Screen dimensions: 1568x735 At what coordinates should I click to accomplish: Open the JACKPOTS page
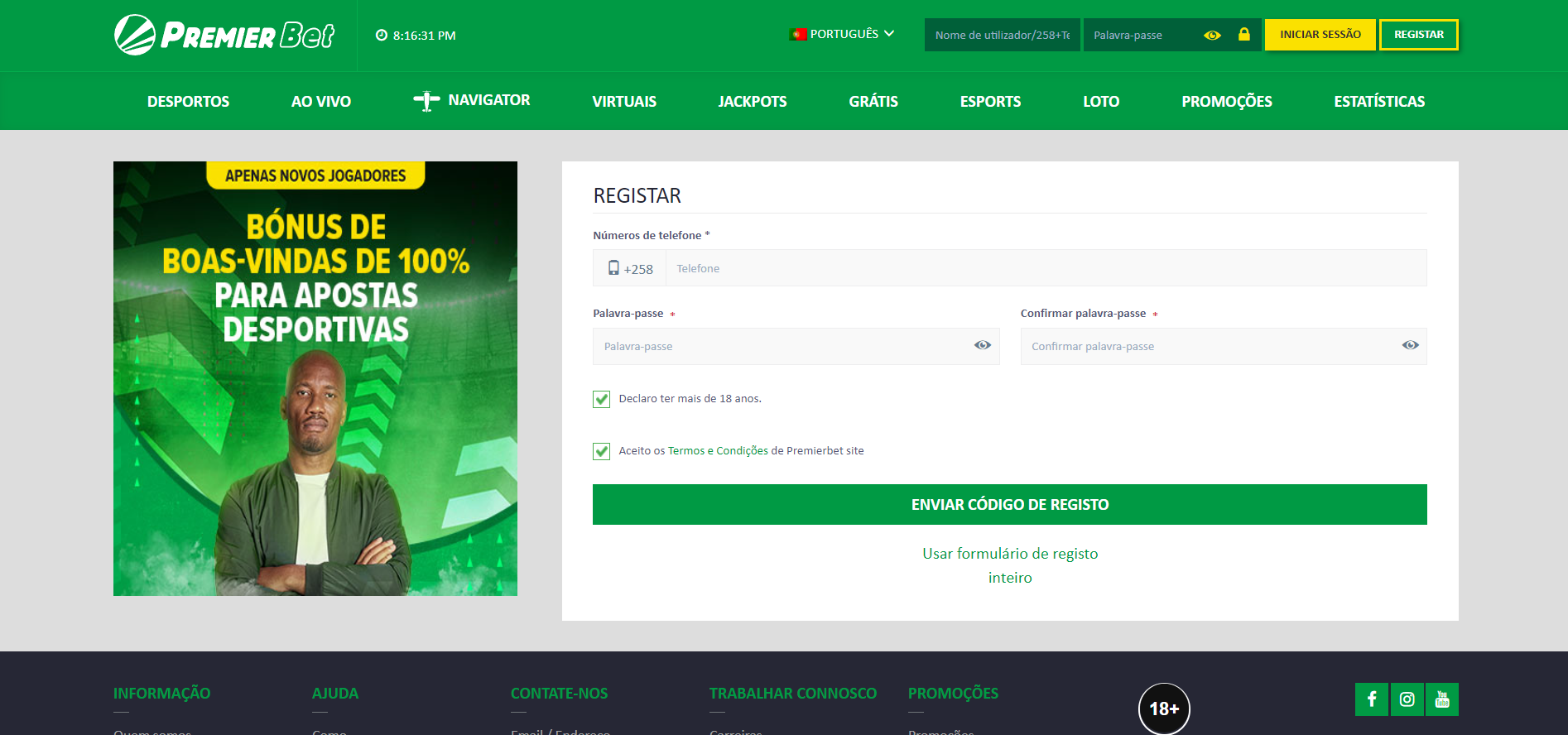point(753,101)
